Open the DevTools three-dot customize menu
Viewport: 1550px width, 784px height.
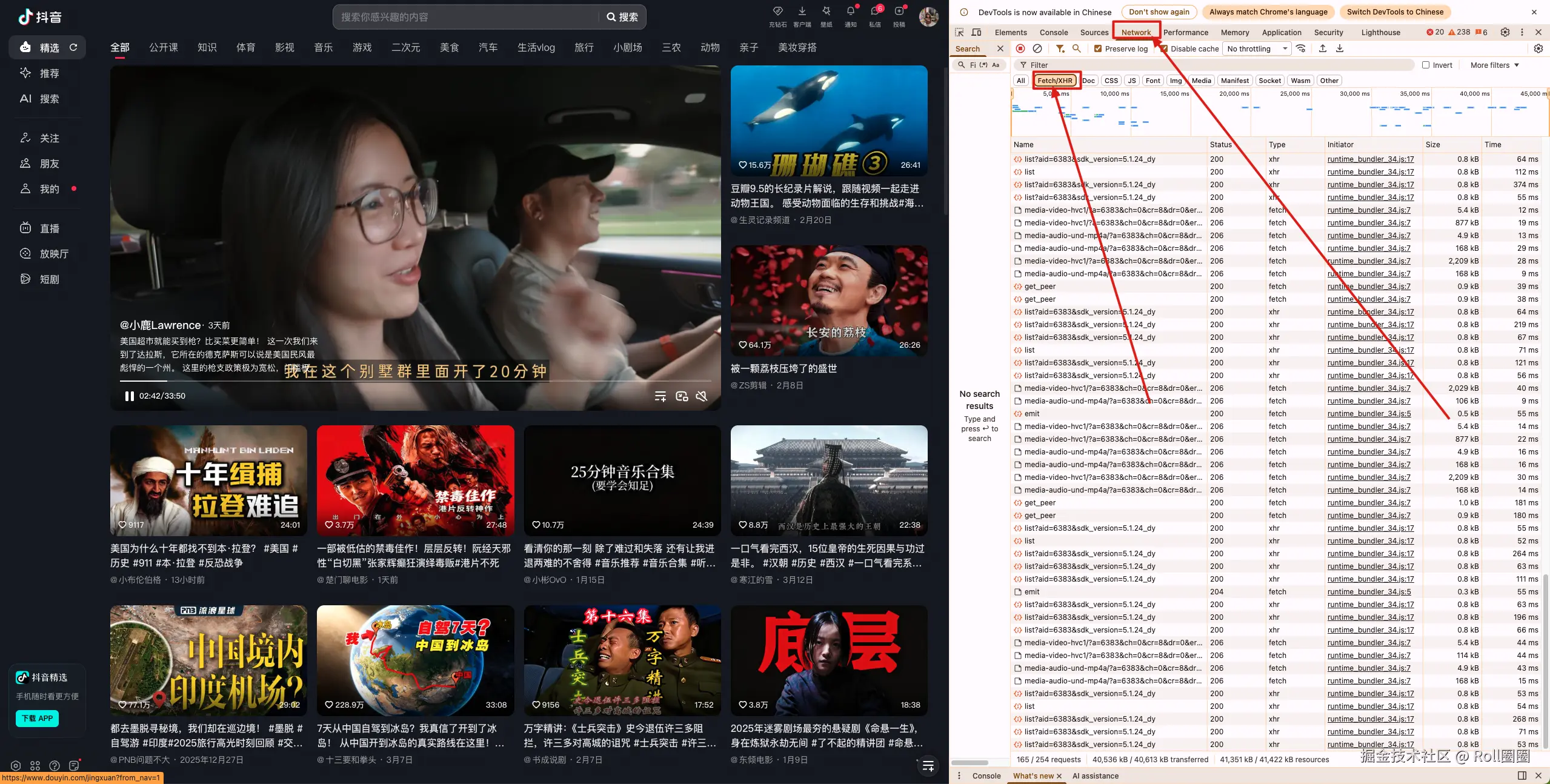[1522, 32]
